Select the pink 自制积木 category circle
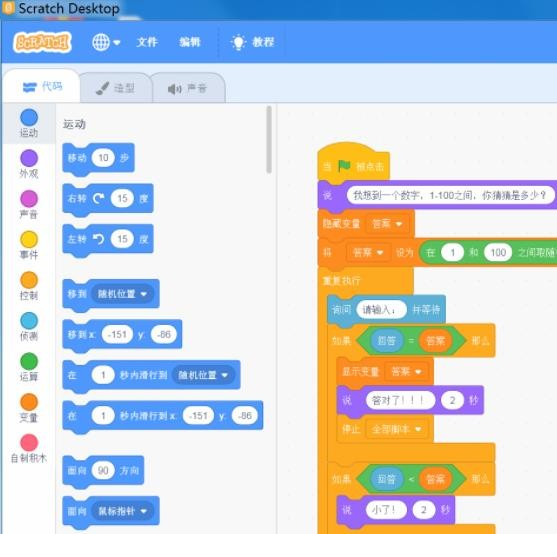This screenshot has height=557, width=557. (29, 443)
